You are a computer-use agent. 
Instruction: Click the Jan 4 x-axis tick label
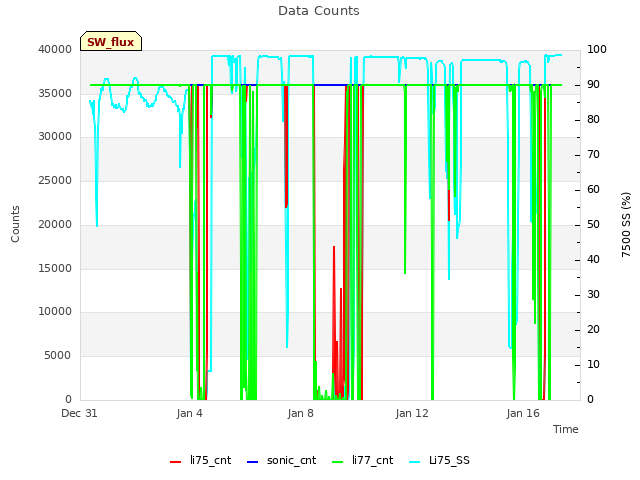pyautogui.click(x=189, y=413)
